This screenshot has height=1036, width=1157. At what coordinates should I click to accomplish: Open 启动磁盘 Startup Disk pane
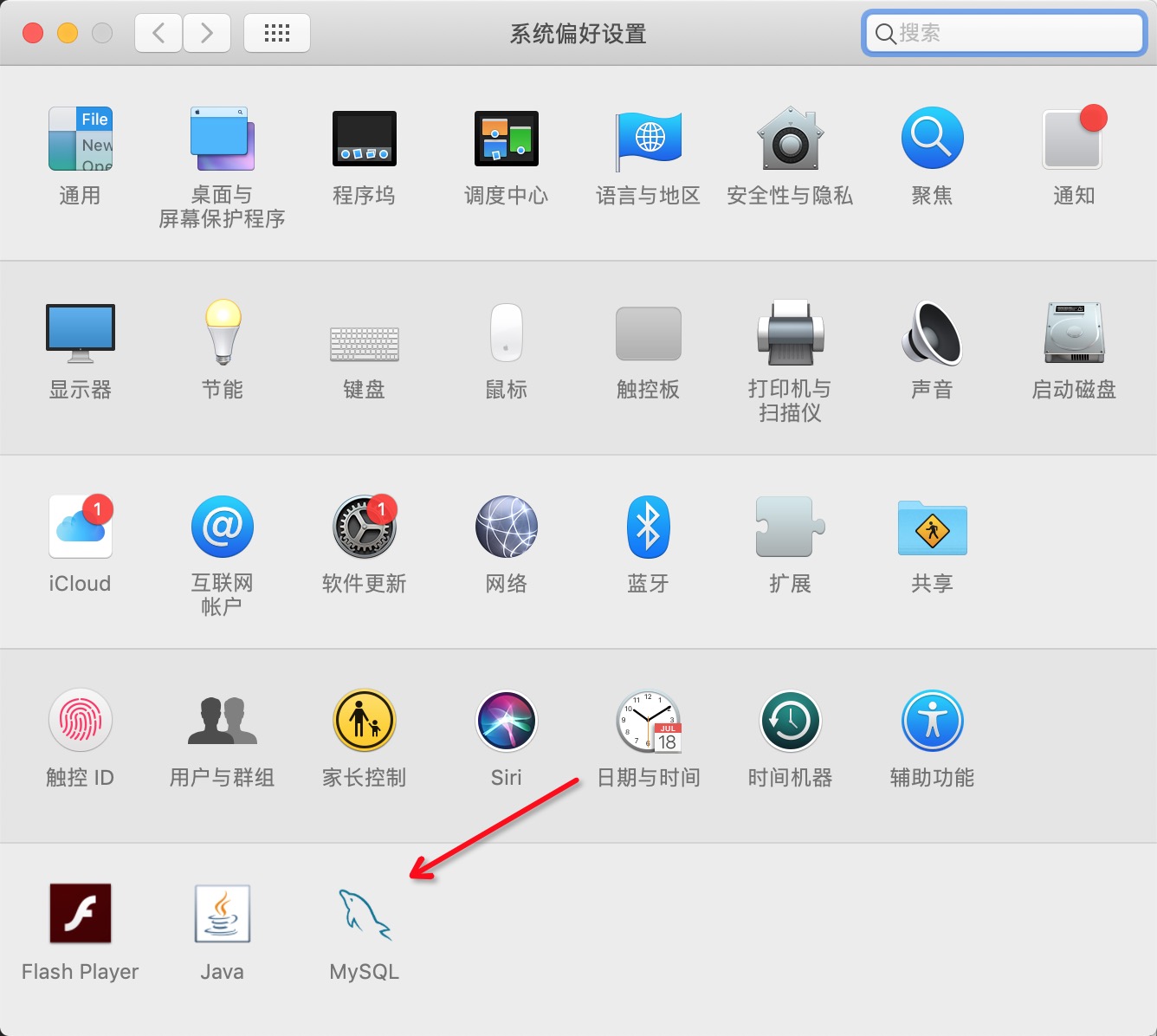point(1075,333)
